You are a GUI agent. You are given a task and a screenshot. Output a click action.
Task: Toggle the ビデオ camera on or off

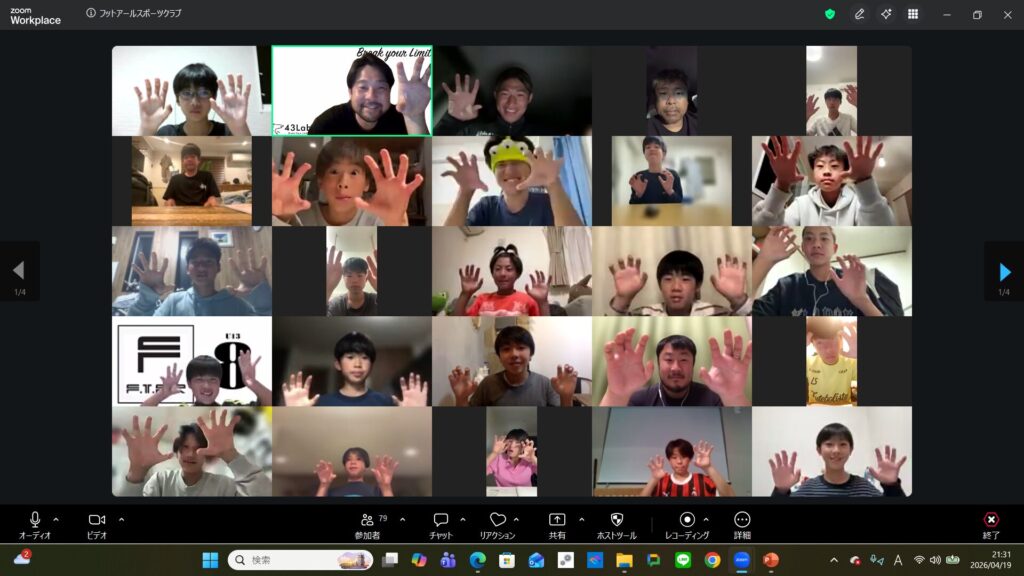97,524
